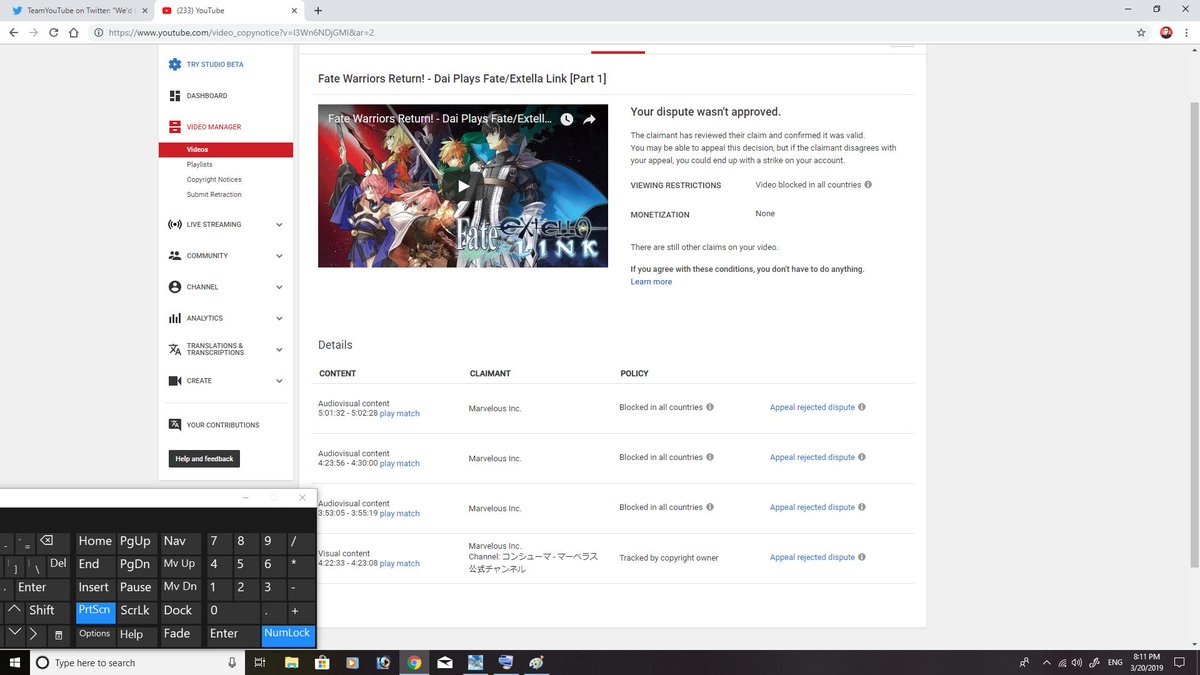
Task: Click policy info icon for 3:53:05 claim row
Action: [710, 507]
